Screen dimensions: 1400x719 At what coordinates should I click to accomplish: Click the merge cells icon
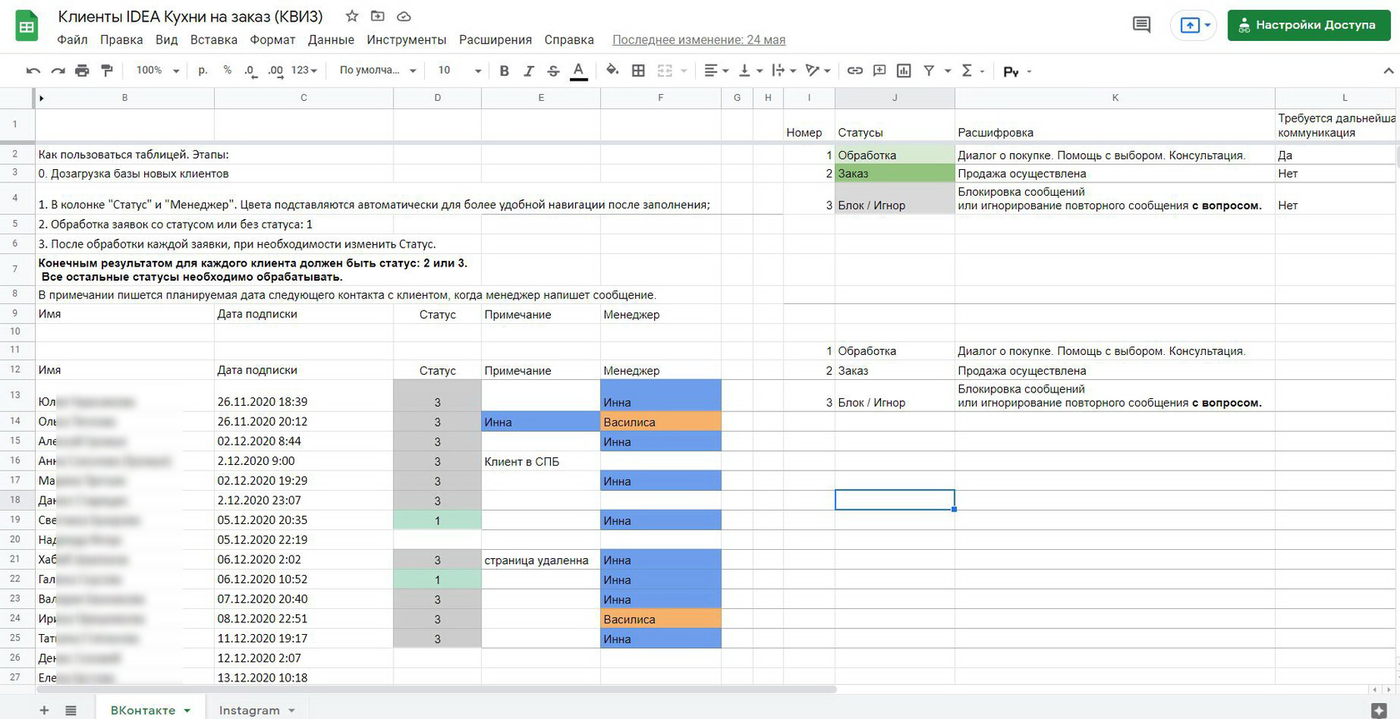662,71
